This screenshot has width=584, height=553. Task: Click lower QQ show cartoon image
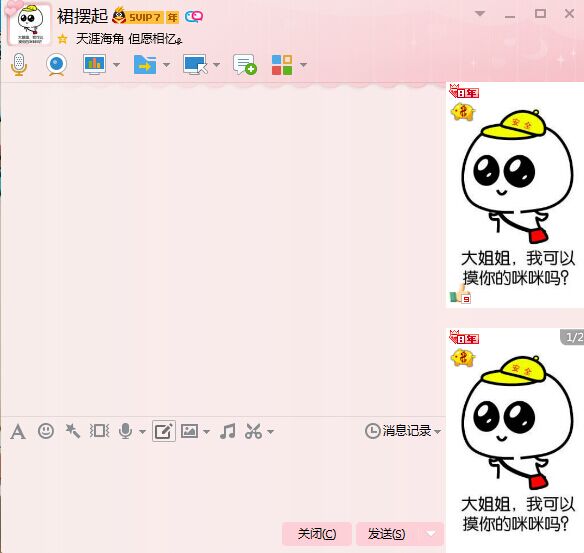pyautogui.click(x=515, y=440)
